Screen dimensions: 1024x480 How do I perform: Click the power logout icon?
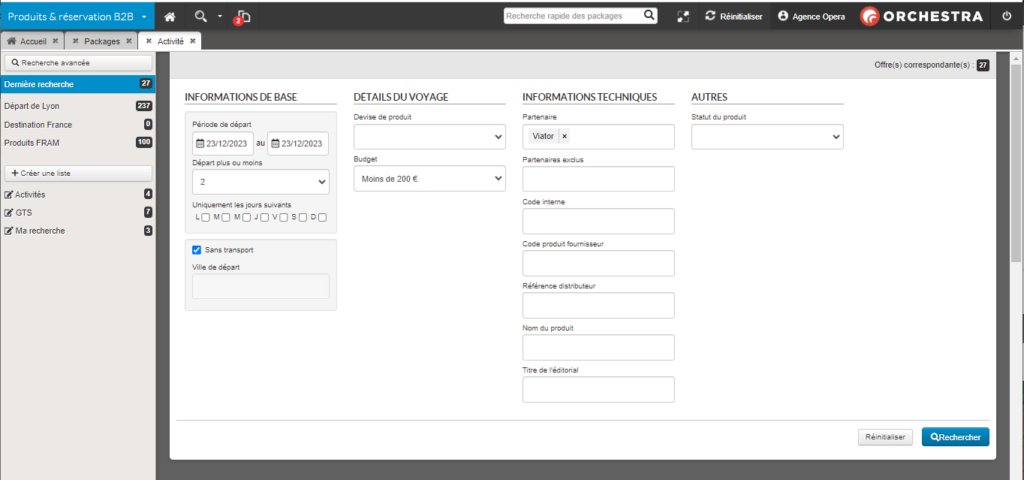tap(1006, 17)
